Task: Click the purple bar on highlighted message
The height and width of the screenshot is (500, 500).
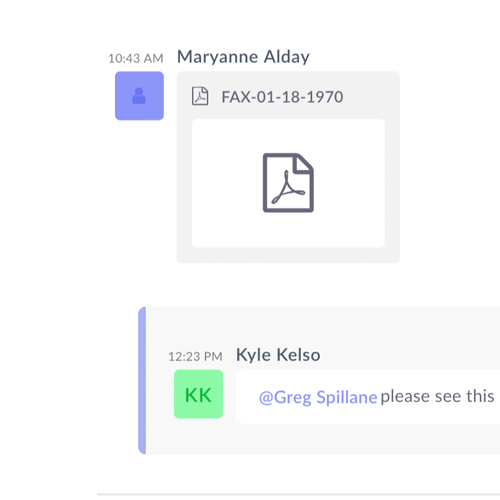Action: (142, 380)
